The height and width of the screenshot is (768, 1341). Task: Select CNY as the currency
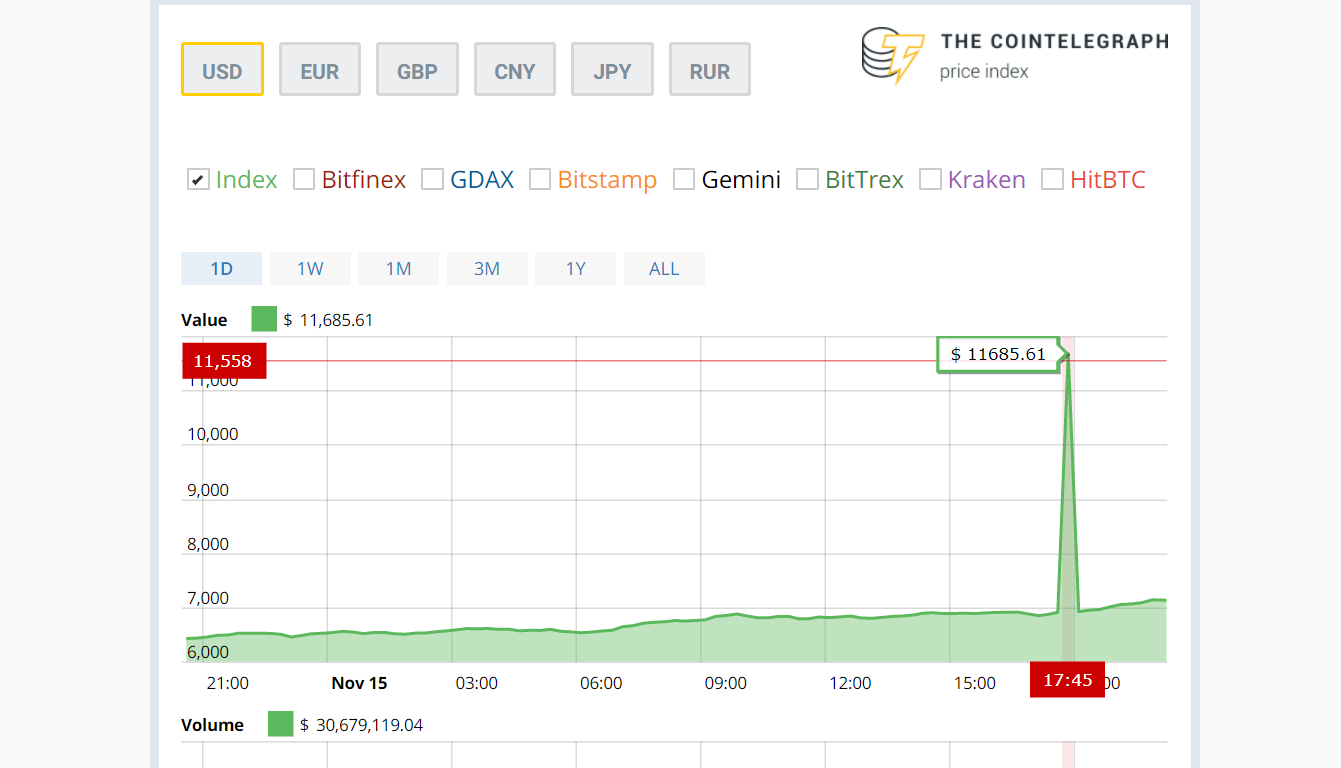(x=515, y=70)
